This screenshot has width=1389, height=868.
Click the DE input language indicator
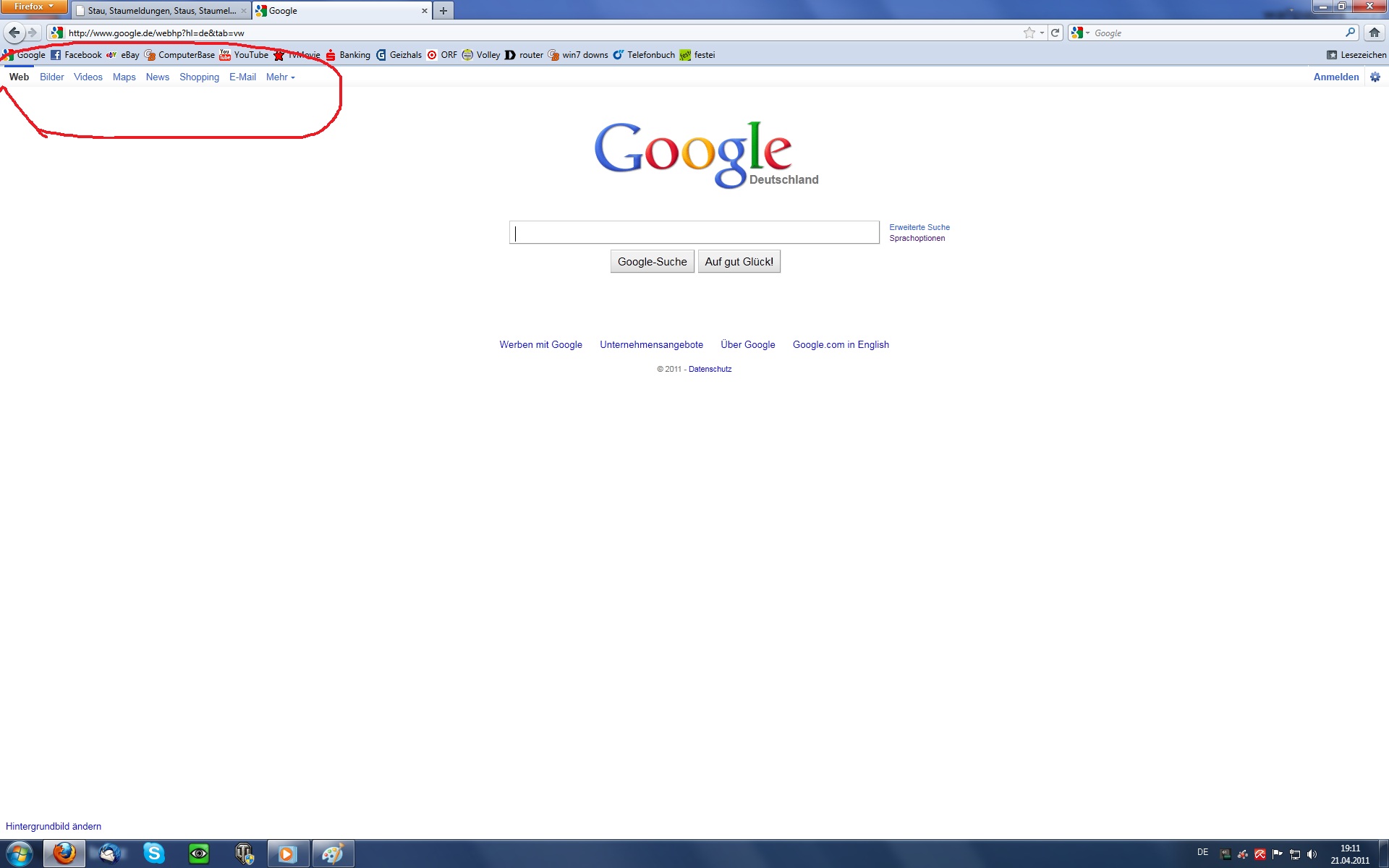pos(1203,852)
